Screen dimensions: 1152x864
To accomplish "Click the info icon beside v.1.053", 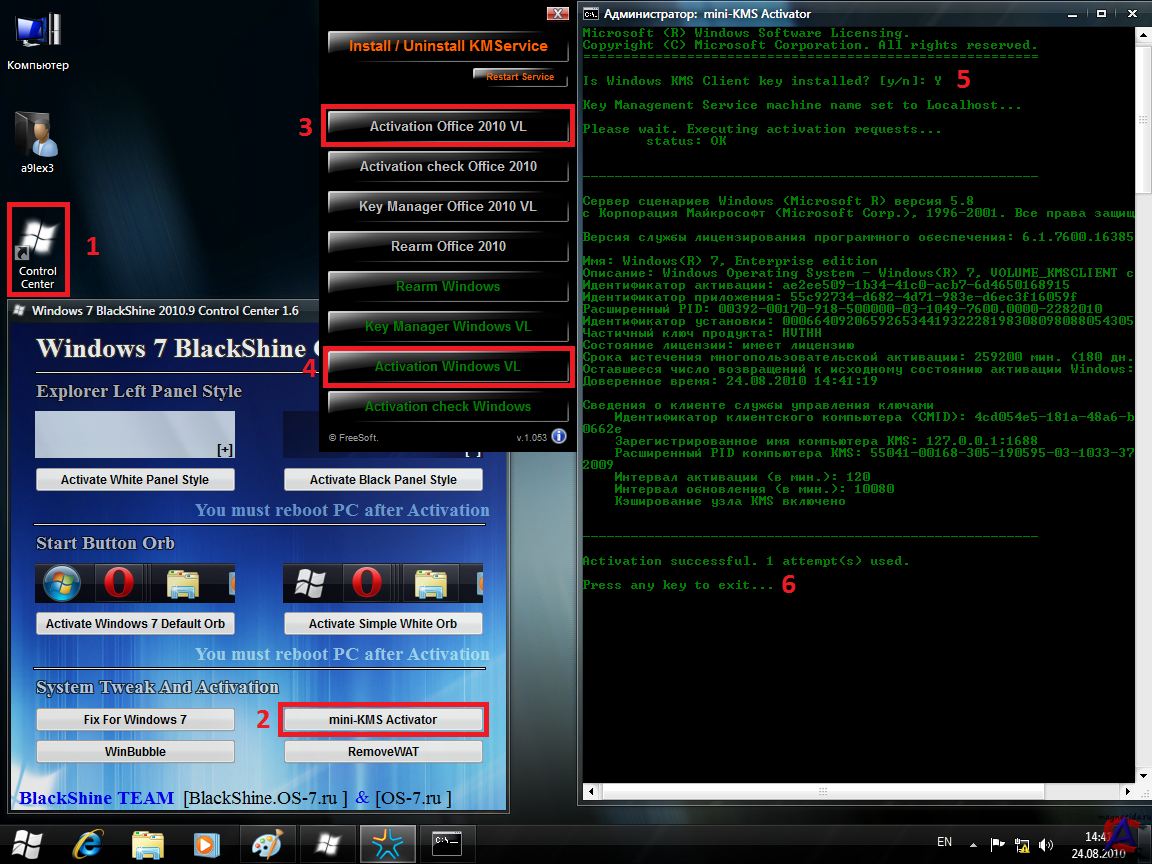I will coord(559,436).
